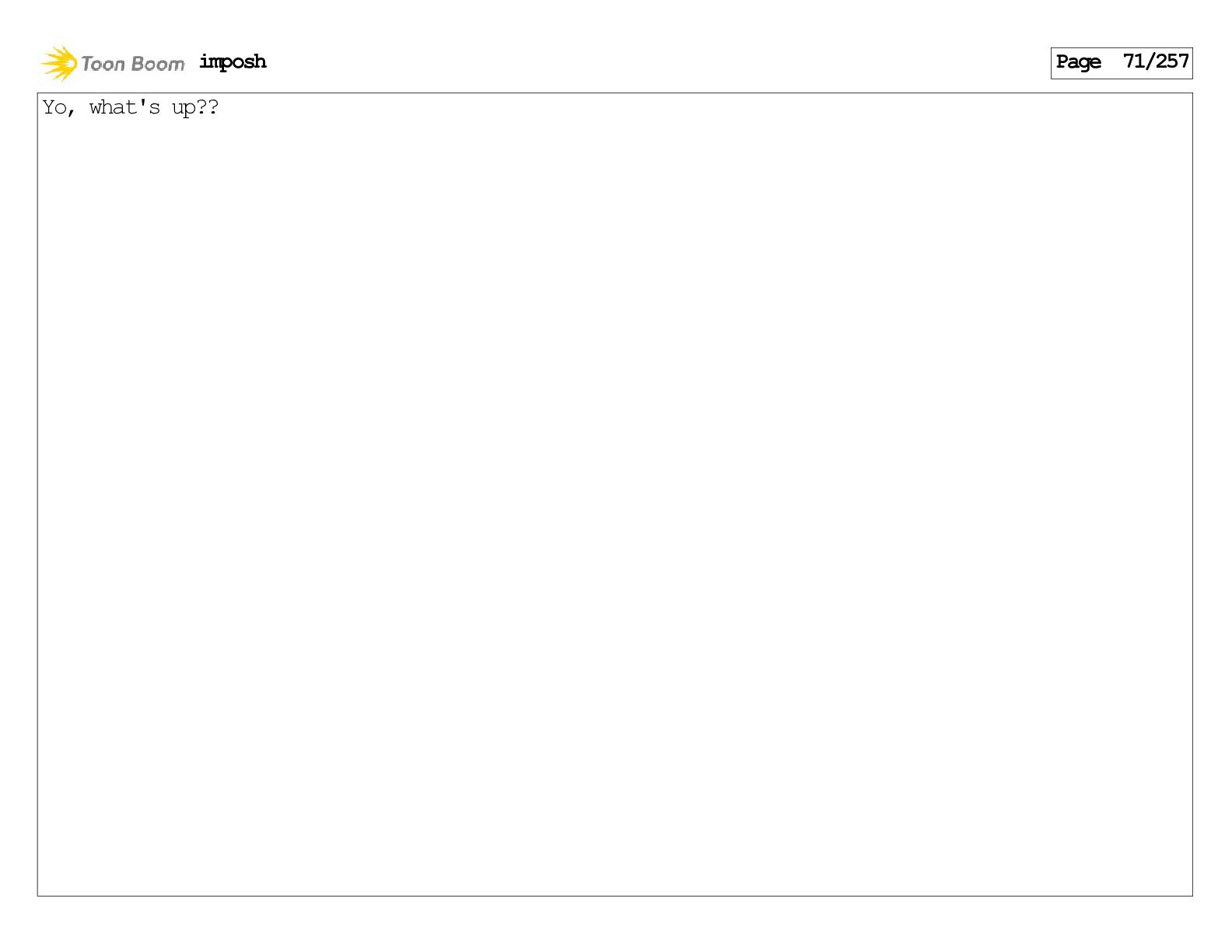Click the Toon Boom logo
Viewport: 1232px width, 952px height.
click(x=113, y=63)
